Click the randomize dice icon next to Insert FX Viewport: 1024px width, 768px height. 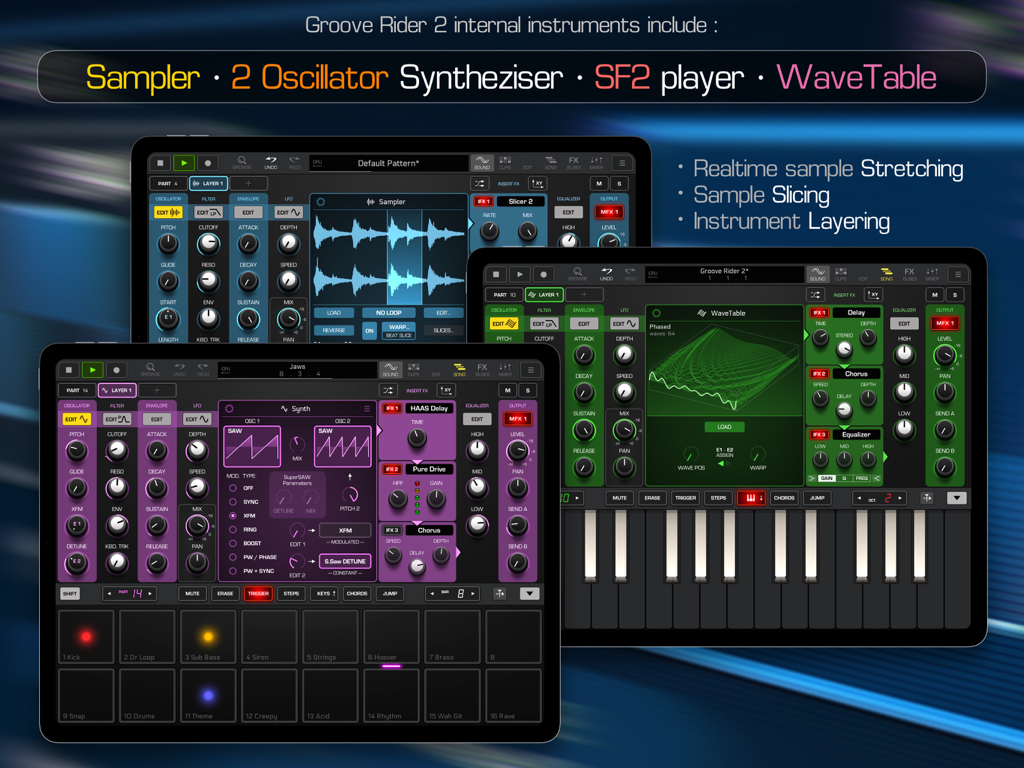[x=386, y=390]
